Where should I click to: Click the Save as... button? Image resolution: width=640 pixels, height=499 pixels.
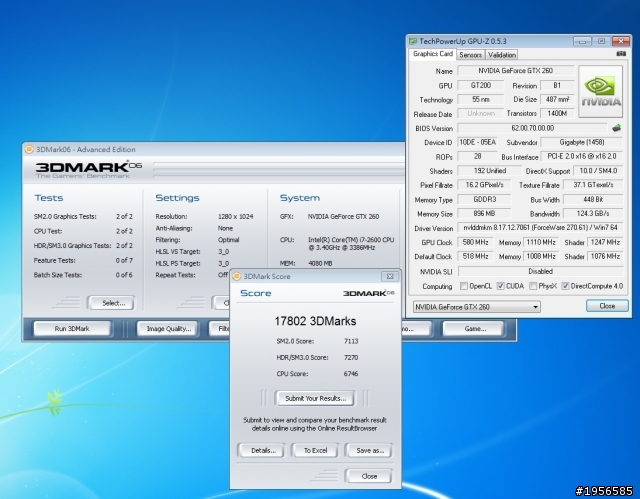coord(370,450)
